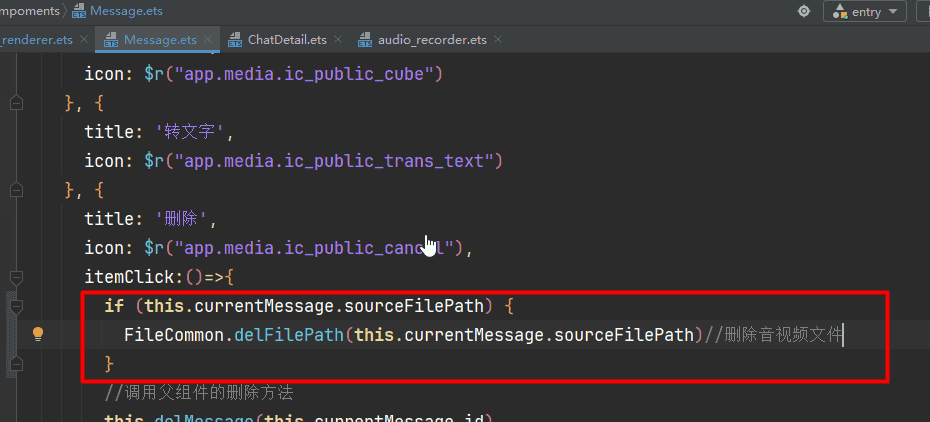930x422 pixels.
Task: Close the renderer.ets tab
Action: click(84, 40)
